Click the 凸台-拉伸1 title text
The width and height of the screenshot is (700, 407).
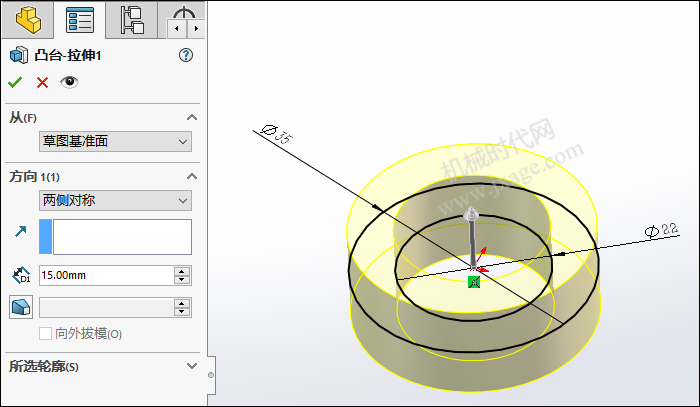pyautogui.click(x=68, y=55)
